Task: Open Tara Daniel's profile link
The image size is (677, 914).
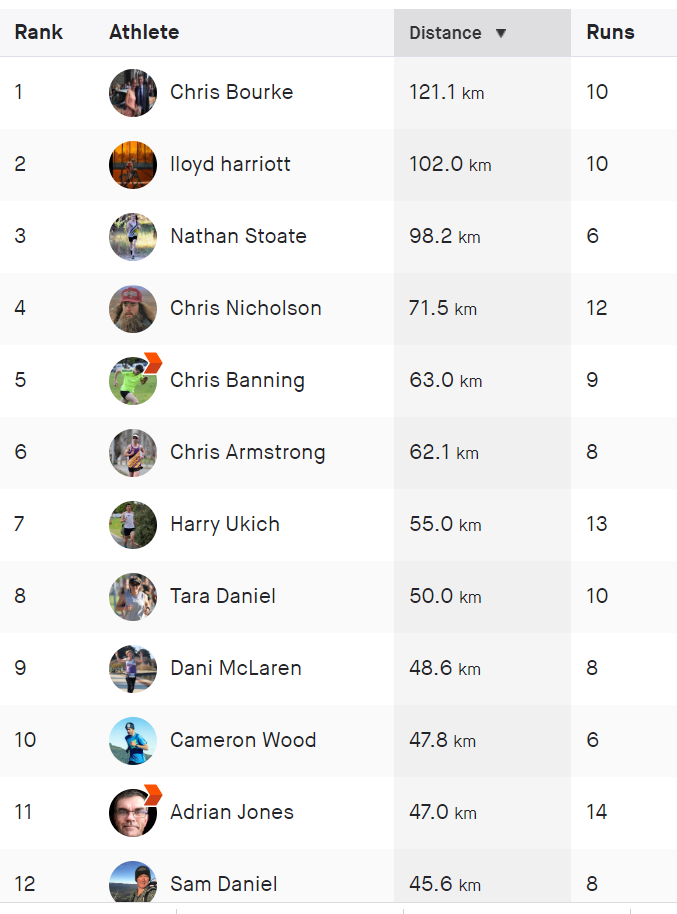Action: click(x=223, y=596)
